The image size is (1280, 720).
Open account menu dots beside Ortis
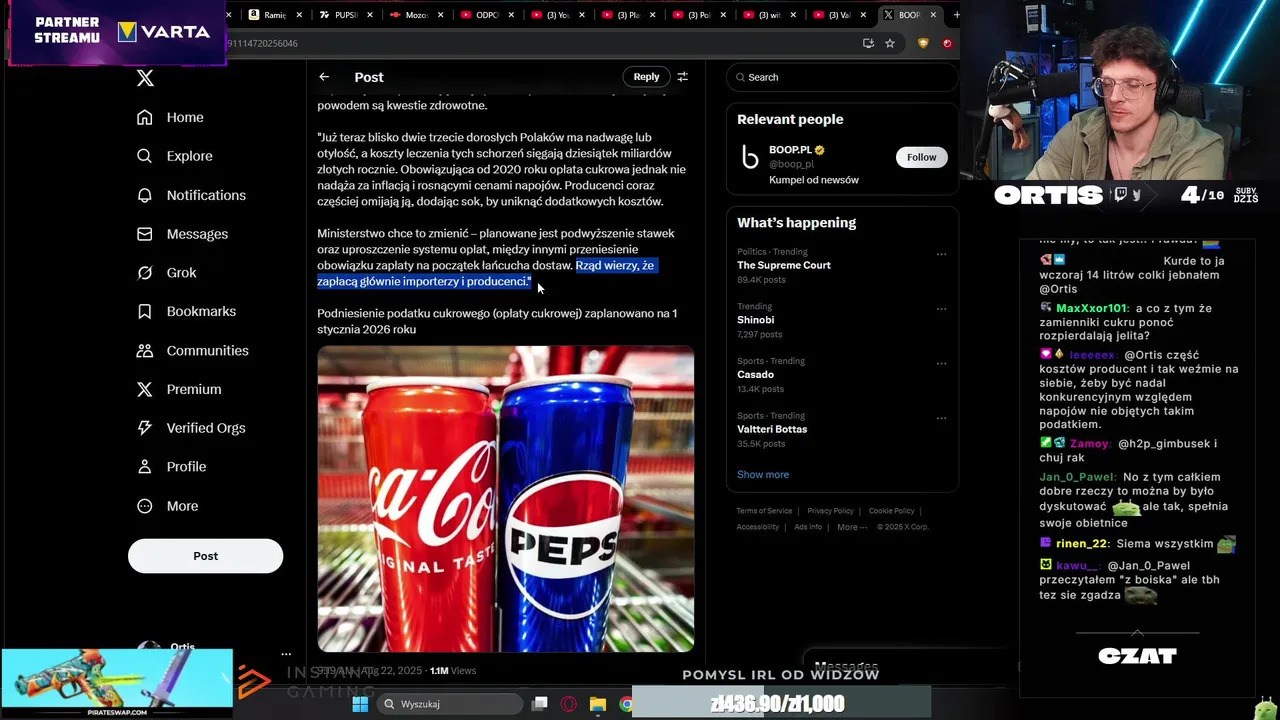(x=286, y=654)
